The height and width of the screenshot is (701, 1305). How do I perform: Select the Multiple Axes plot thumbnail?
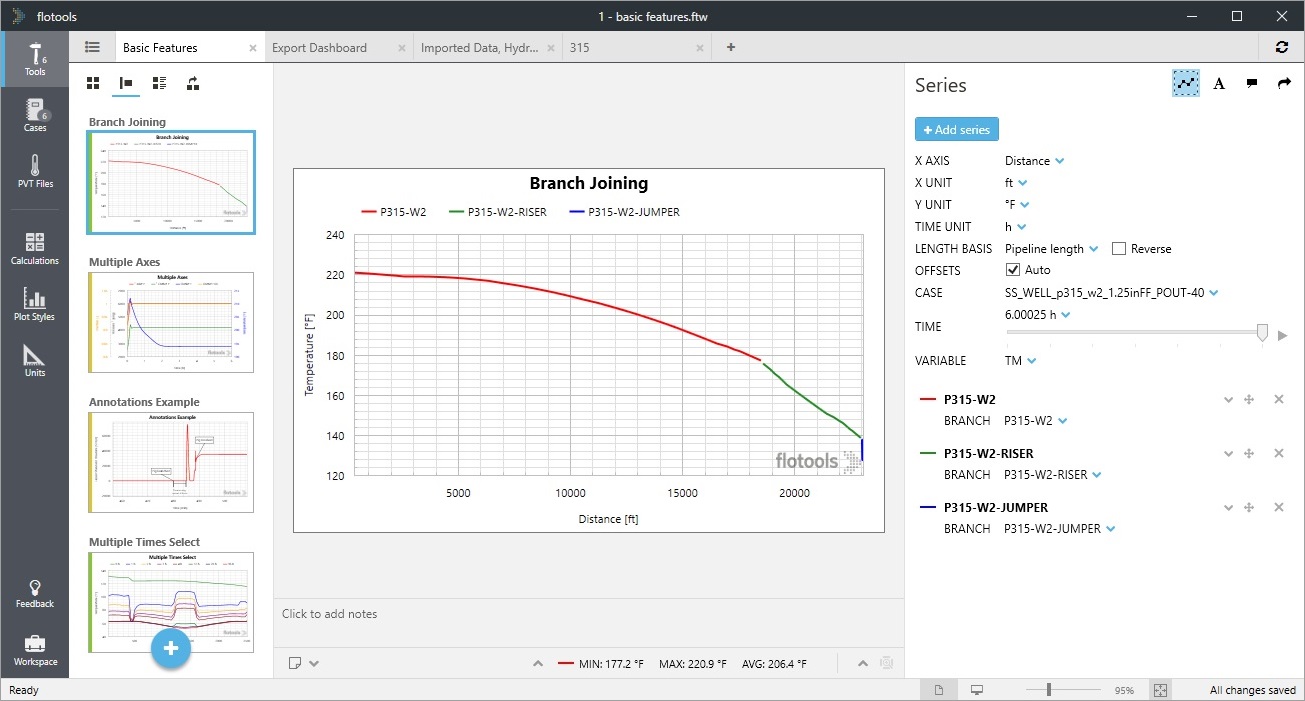tap(170, 323)
